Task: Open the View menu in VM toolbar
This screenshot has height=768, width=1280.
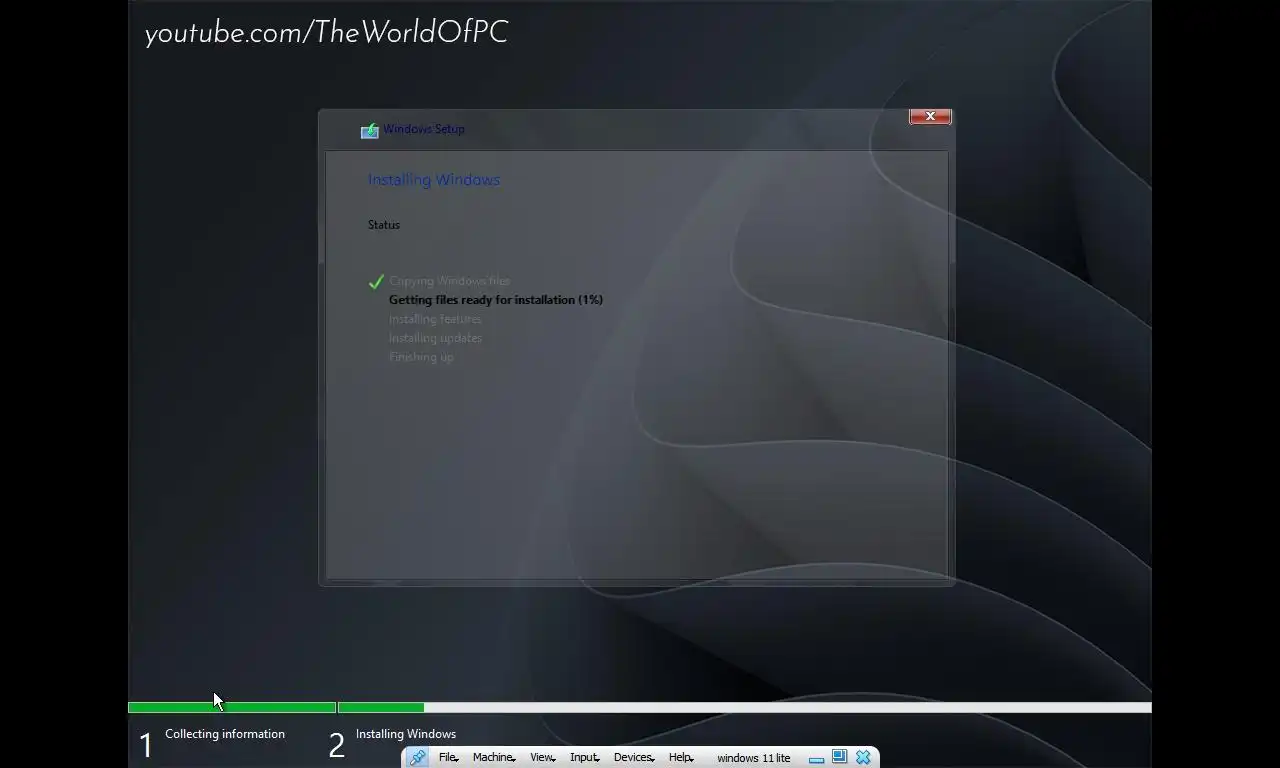Action: pyautogui.click(x=542, y=758)
